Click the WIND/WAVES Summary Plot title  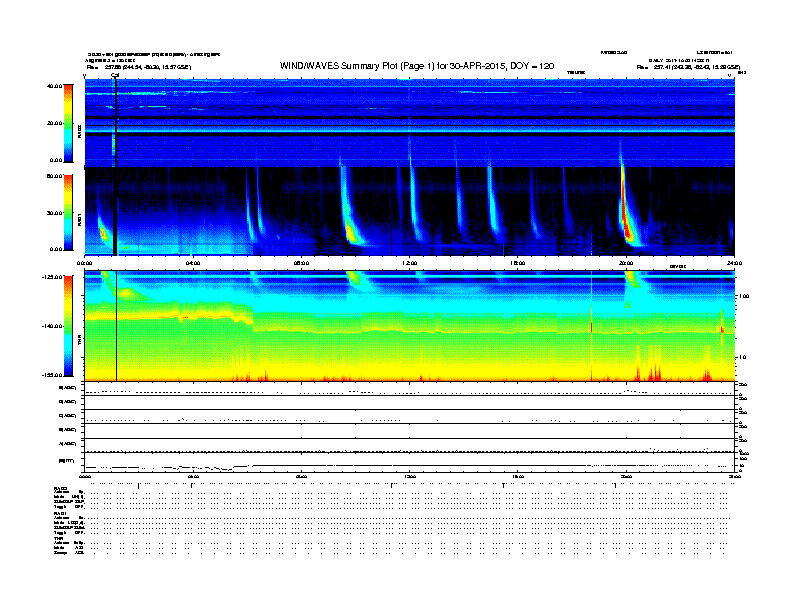click(417, 66)
